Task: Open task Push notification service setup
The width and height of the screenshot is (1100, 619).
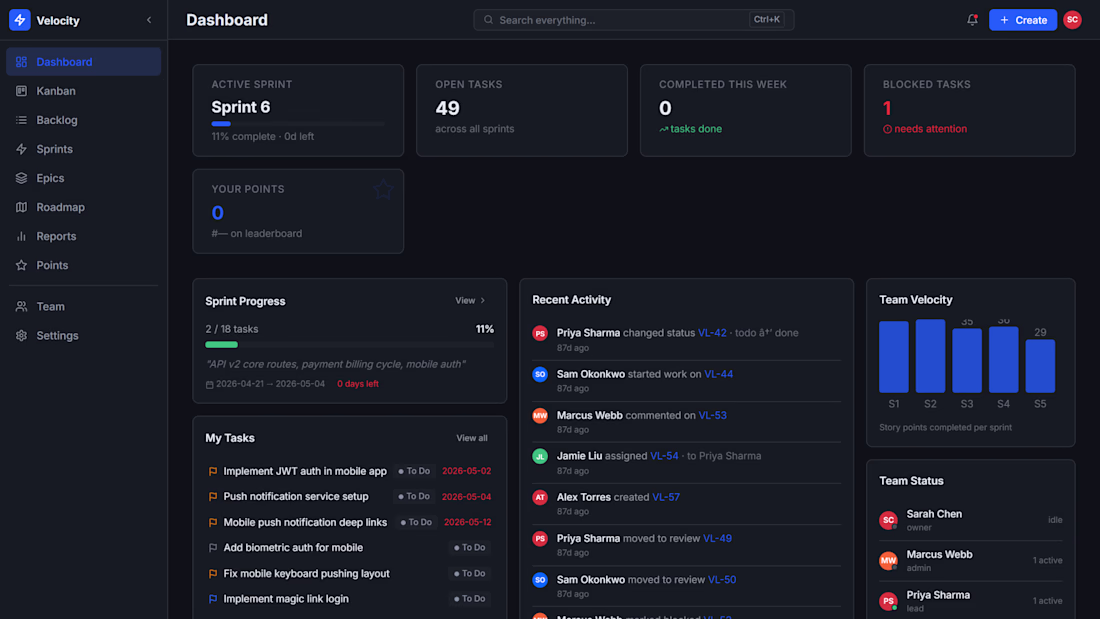Action: click(296, 496)
